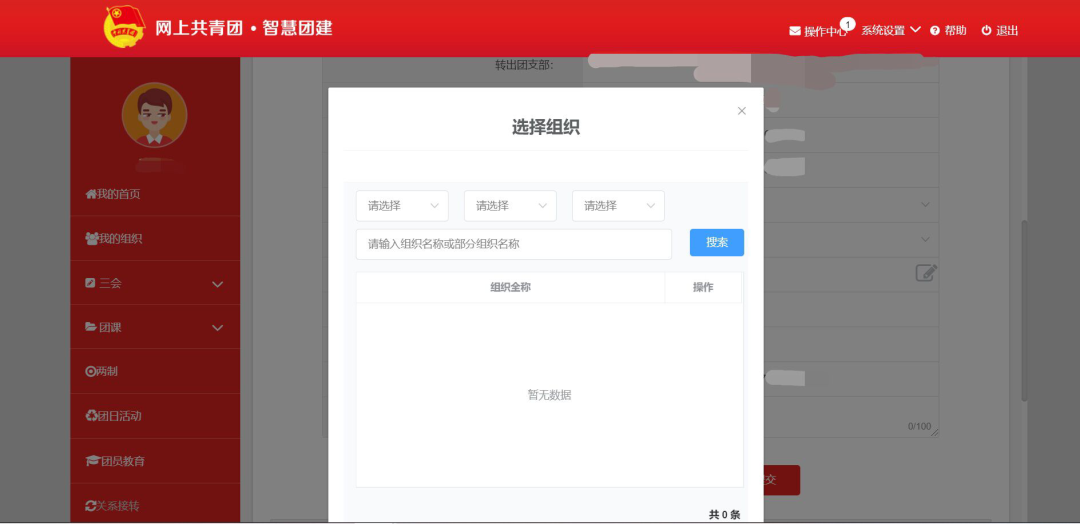Expand the 系统设置 menu
The image size is (1080, 524).
tap(890, 31)
